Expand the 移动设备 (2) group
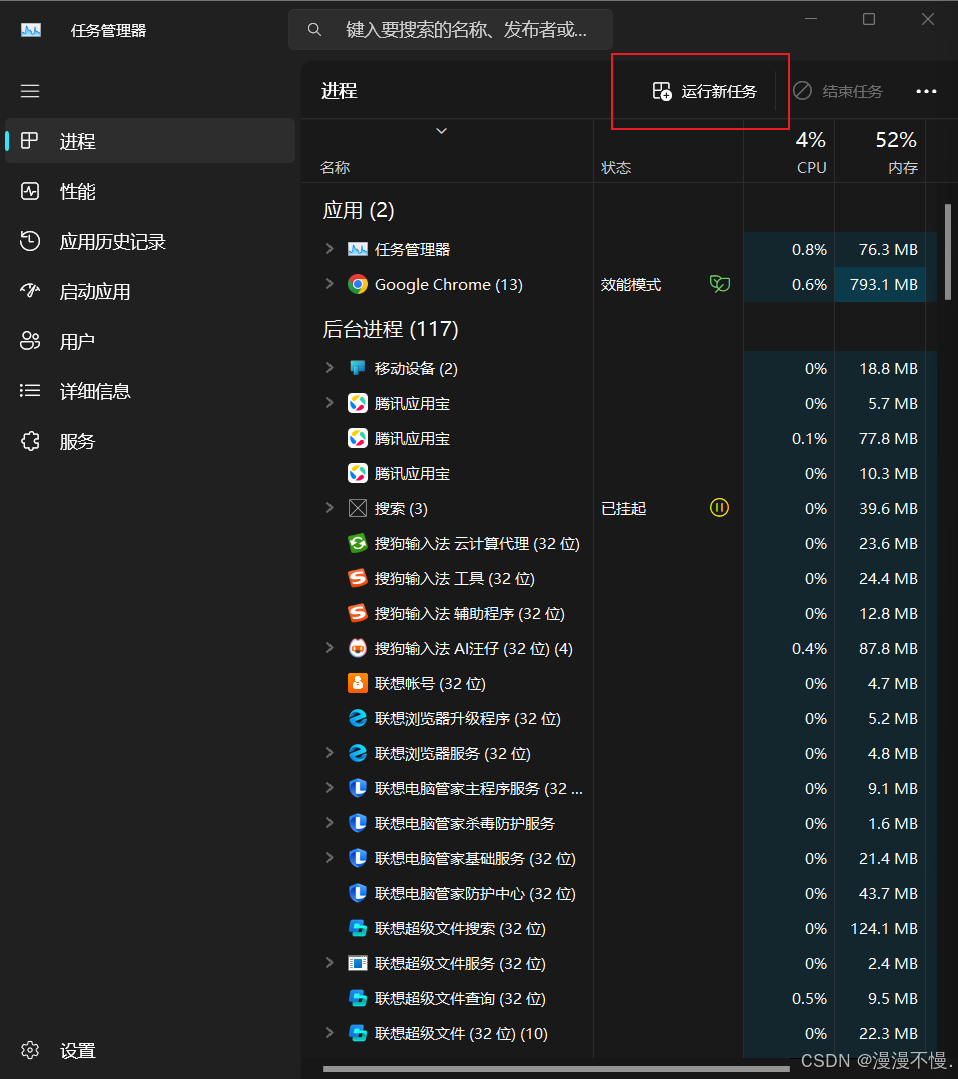Screen dimensions: 958x1079 tap(330, 368)
